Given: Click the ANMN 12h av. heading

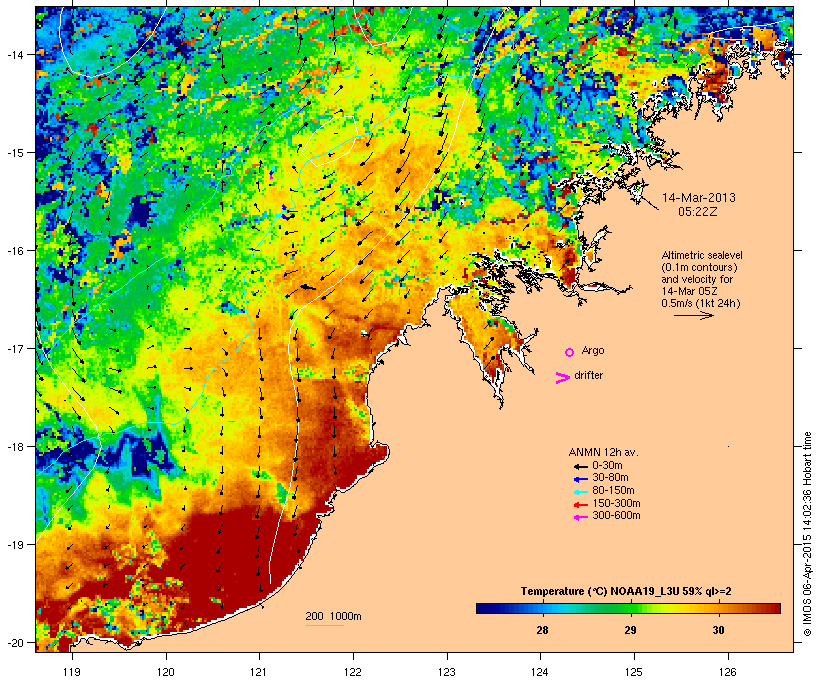Looking at the screenshot, I should click(603, 452).
